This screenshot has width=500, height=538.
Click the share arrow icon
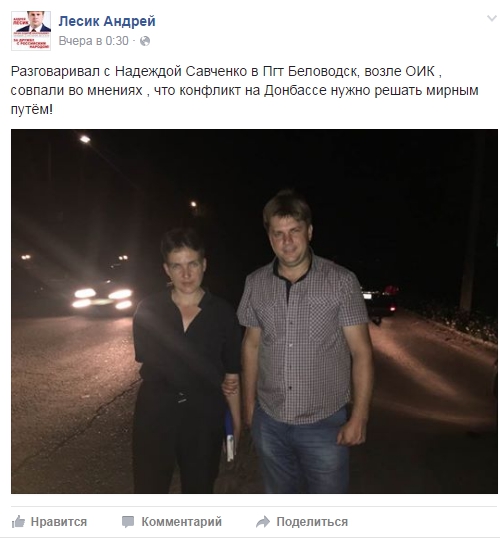pos(263,522)
